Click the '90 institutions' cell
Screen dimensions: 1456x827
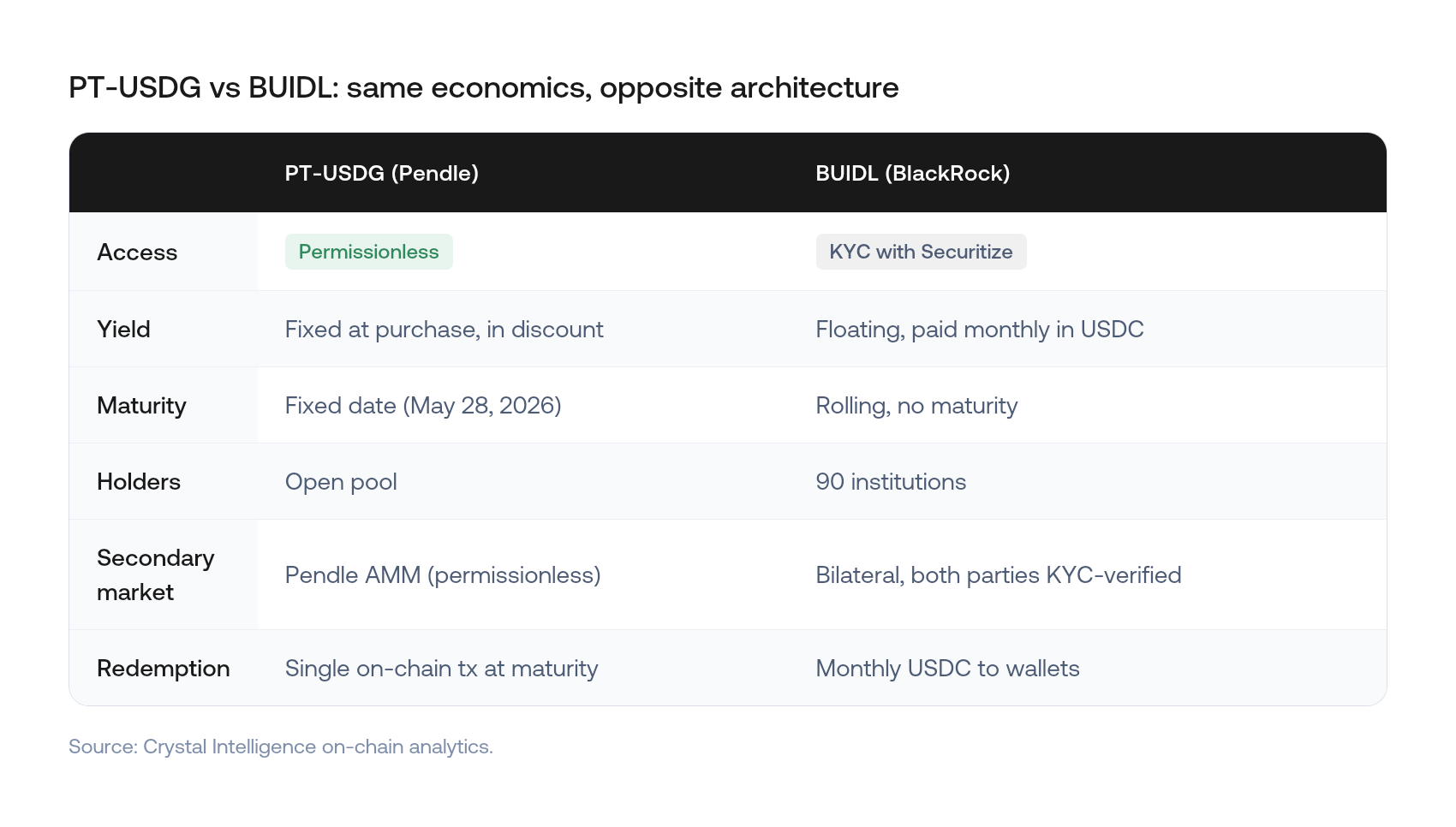[891, 482]
